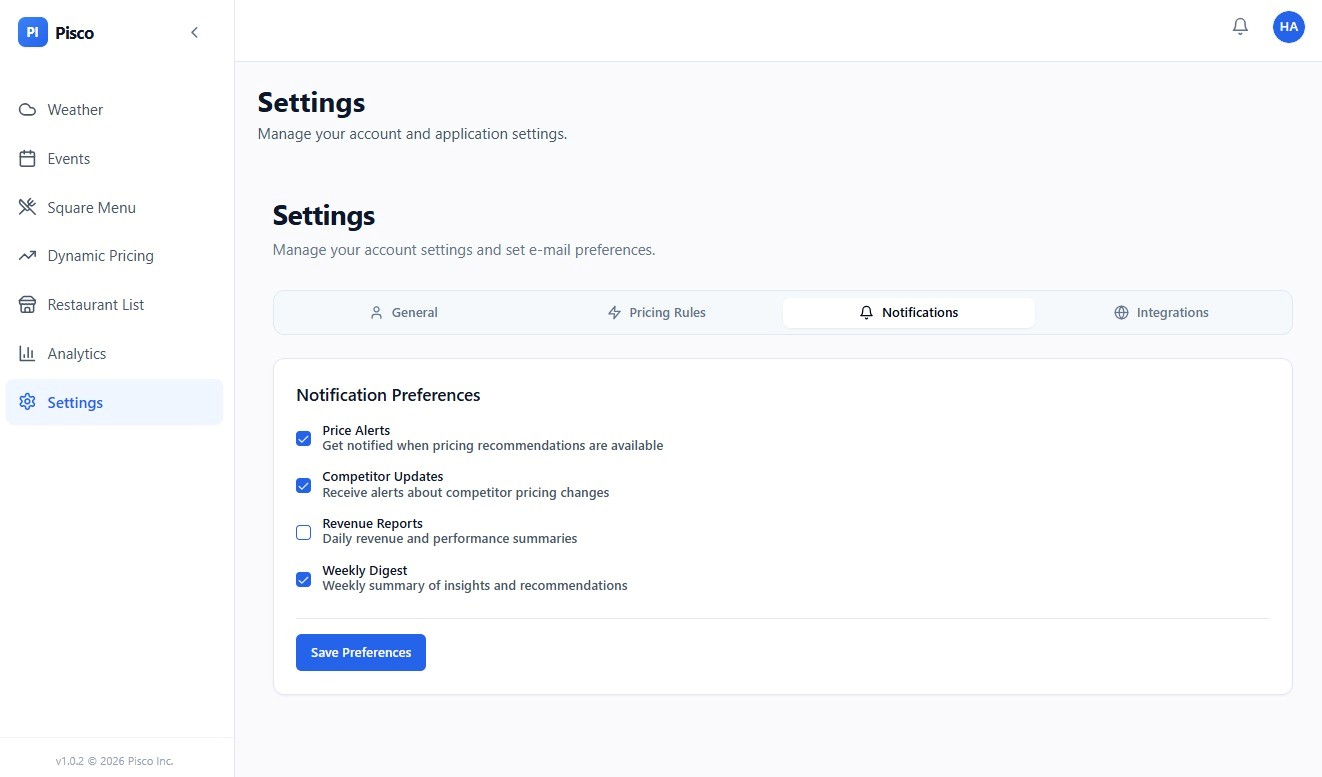Click the Restaurant List store icon
This screenshot has height=777, width=1322.
coord(28,305)
